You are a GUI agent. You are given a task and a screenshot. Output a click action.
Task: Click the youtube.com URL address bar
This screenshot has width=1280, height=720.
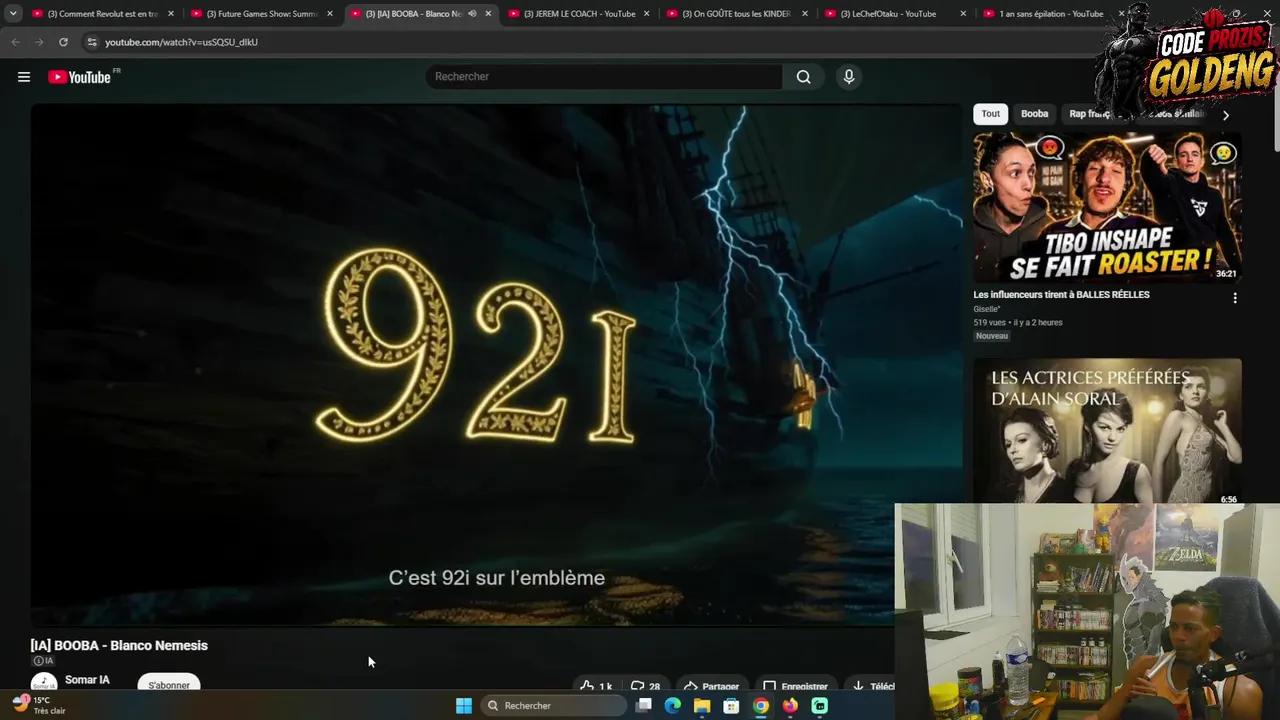[x=182, y=42]
